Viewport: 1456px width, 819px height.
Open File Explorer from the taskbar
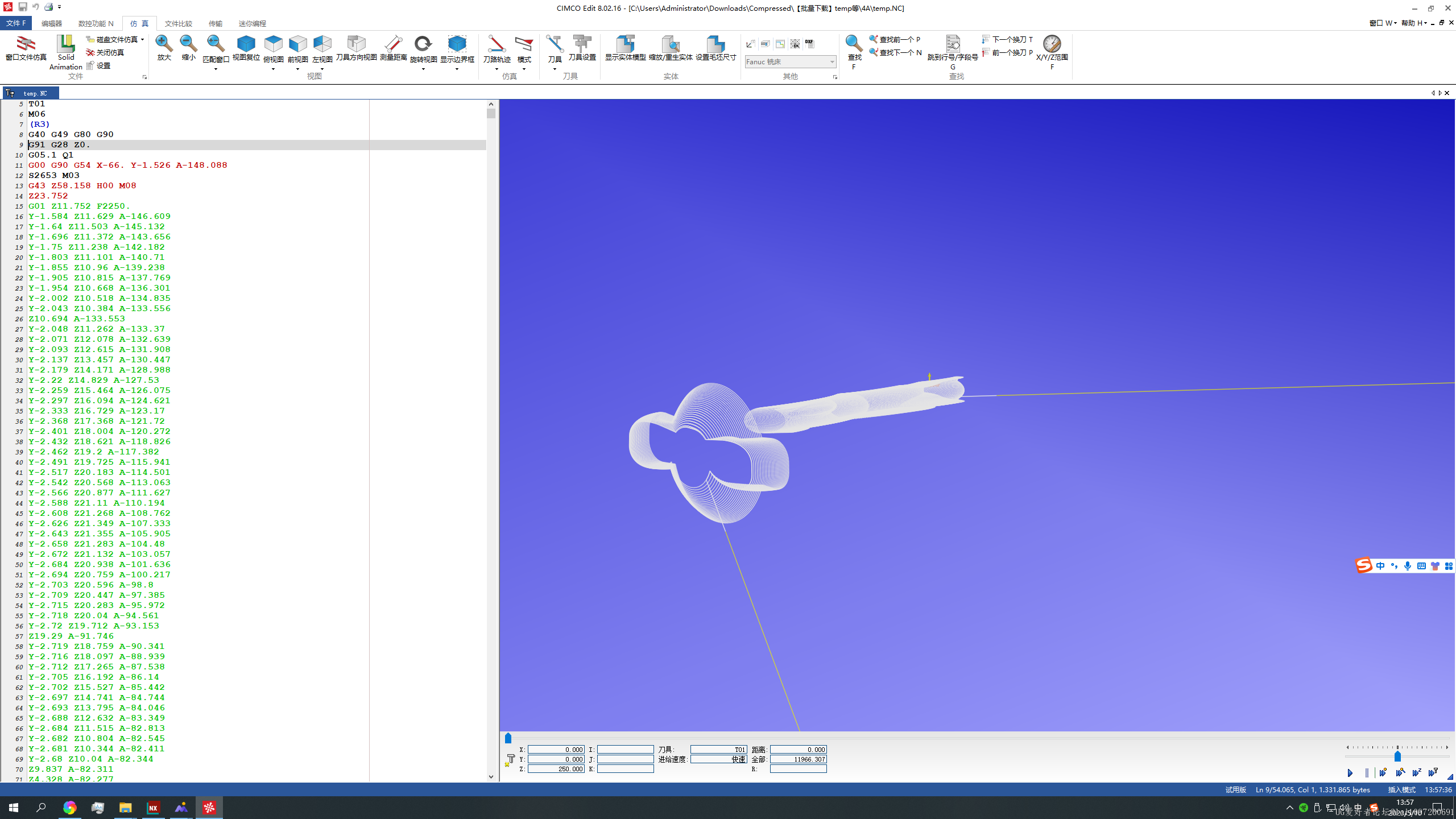(125, 808)
